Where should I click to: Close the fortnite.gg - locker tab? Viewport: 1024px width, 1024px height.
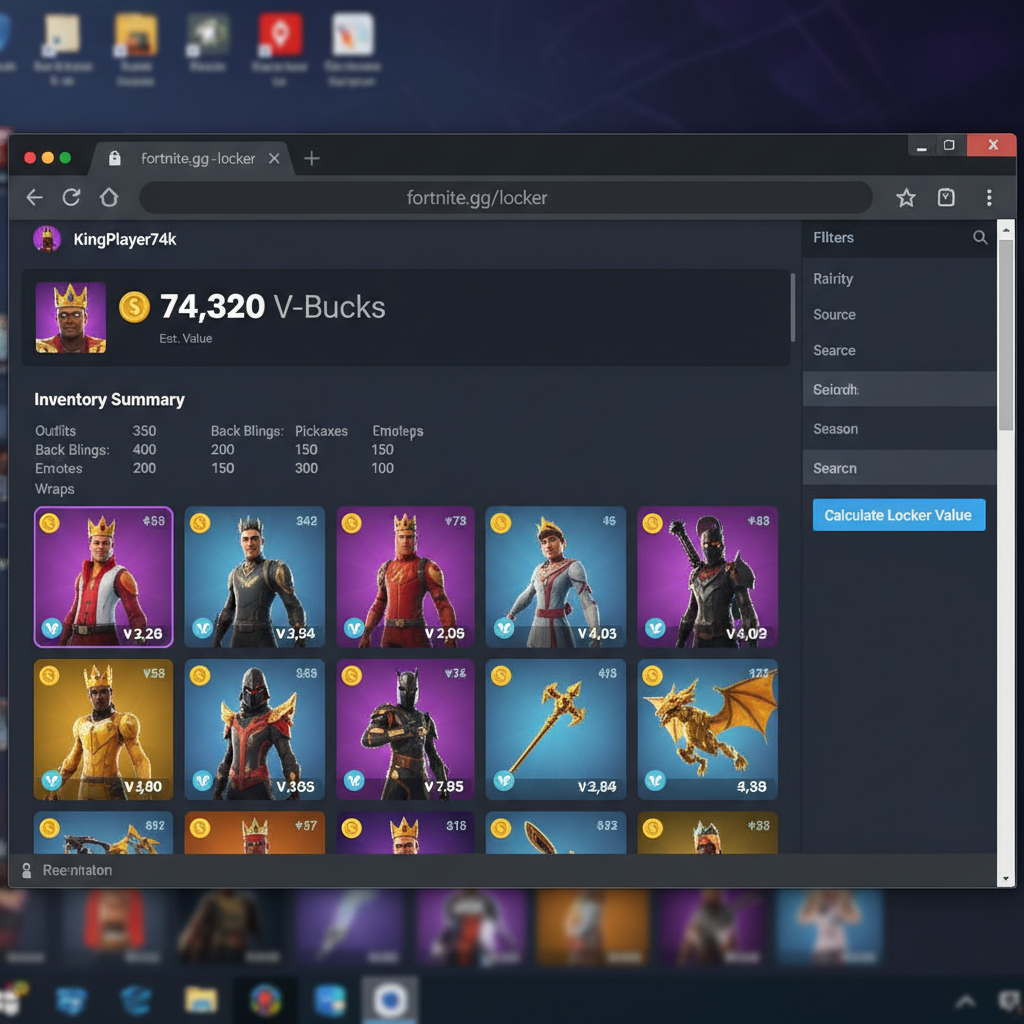(x=274, y=158)
